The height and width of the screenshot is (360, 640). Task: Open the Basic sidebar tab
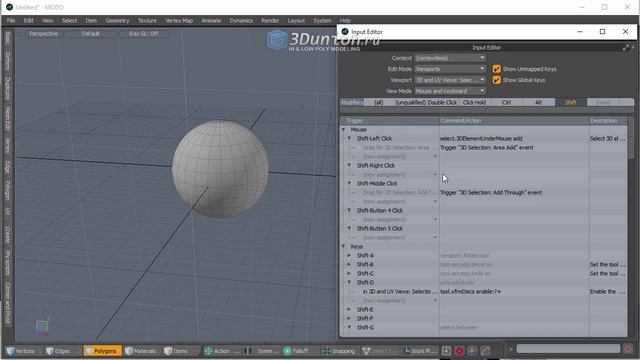coord(7,39)
